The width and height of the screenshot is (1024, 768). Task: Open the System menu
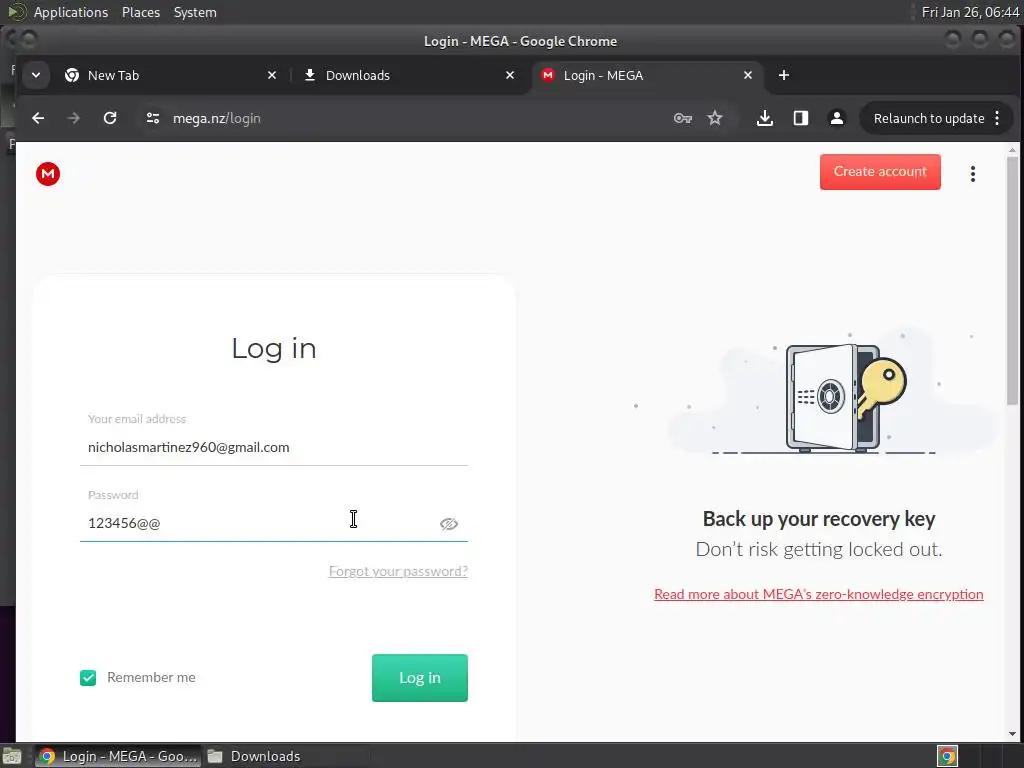point(195,12)
